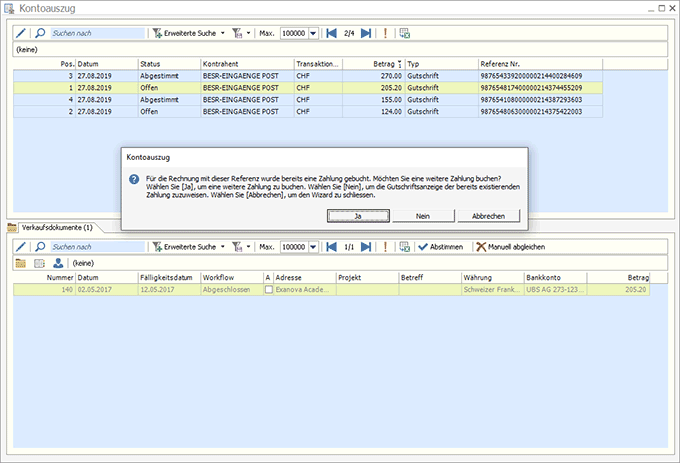Click the folder grouping icon below lower toolbar
Image resolution: width=680 pixels, height=463 pixels.
pos(20,263)
